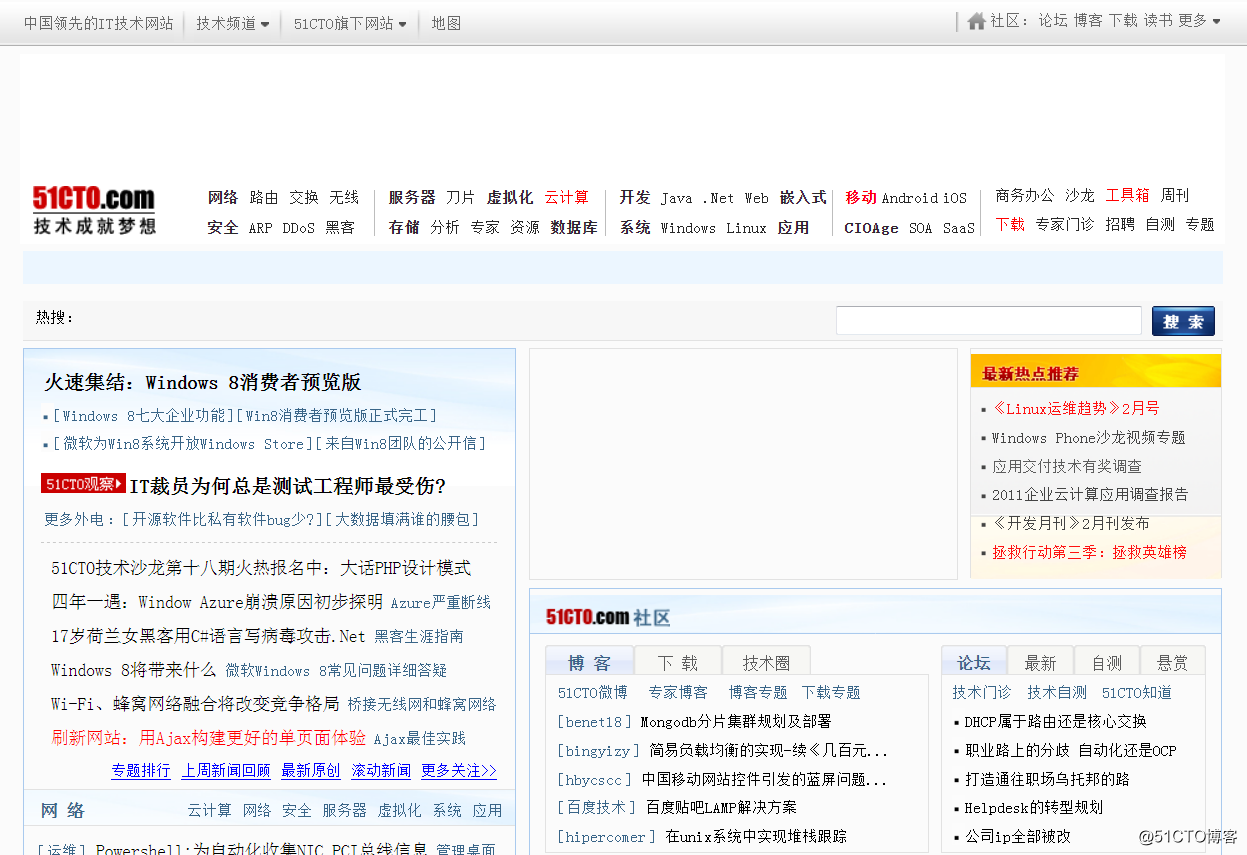Select the 博客 tab in 社区
The image size is (1247, 855).
589,662
